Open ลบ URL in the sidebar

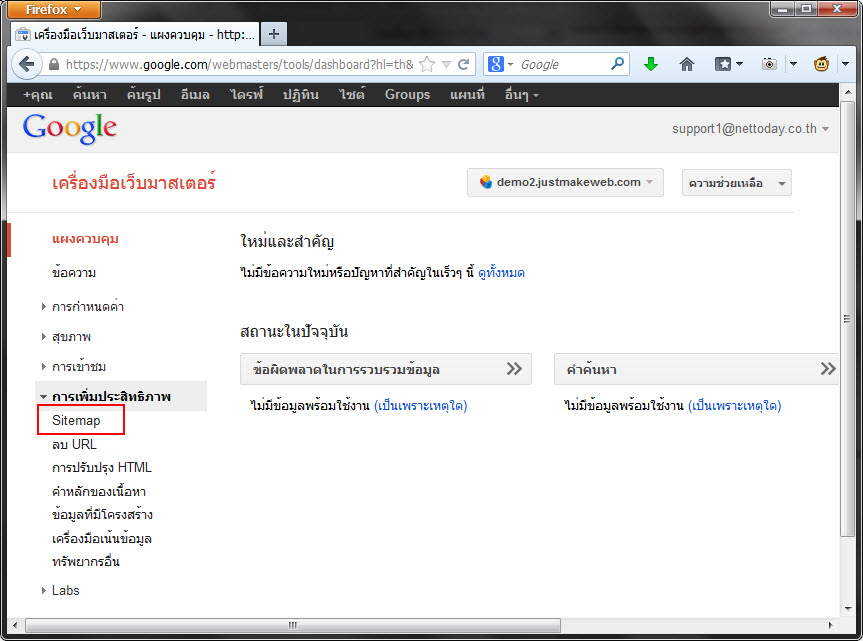click(74, 444)
